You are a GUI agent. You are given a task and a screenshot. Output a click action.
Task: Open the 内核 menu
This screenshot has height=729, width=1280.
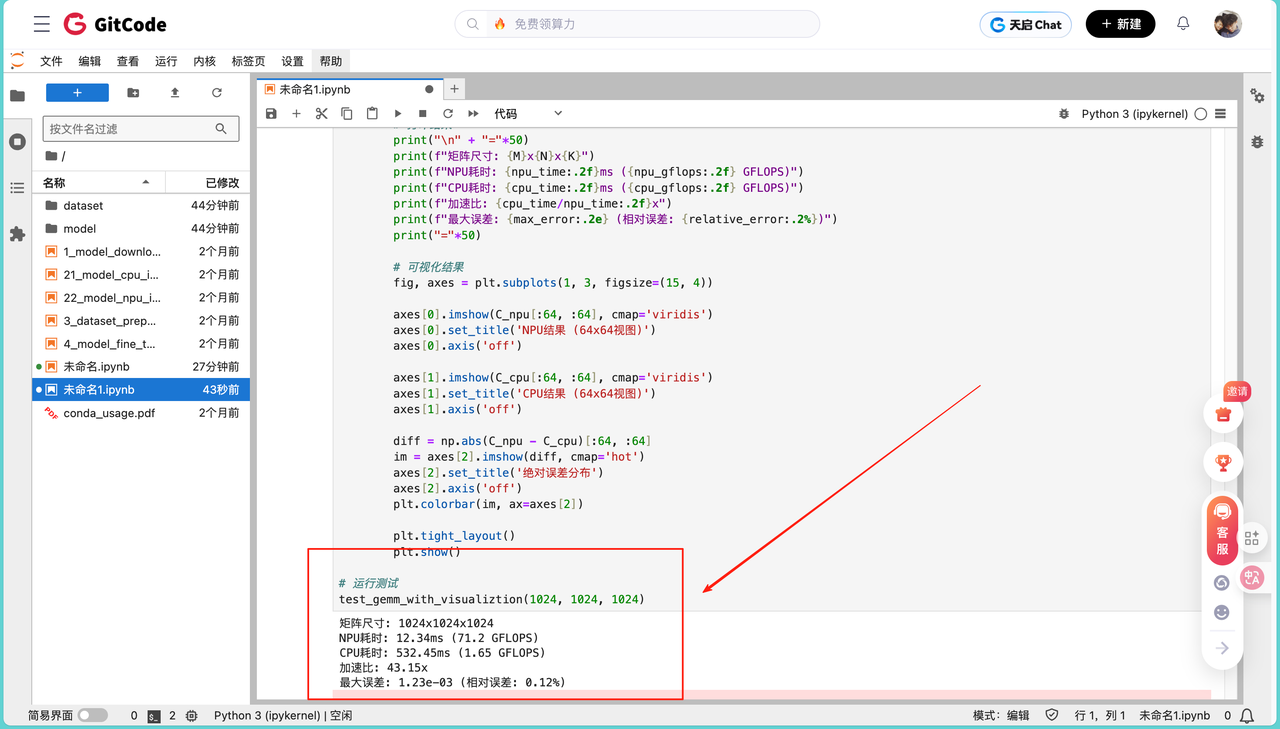click(204, 61)
